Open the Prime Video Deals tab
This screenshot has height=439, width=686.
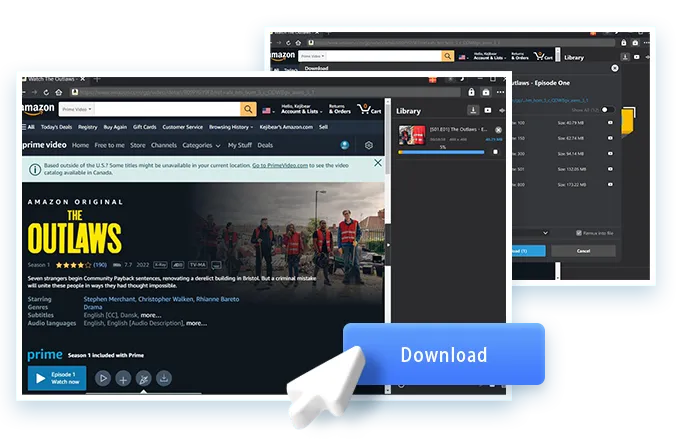click(x=265, y=145)
